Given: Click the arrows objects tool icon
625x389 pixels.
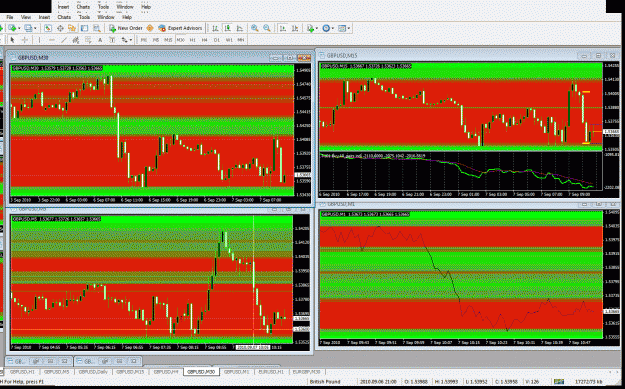Looking at the screenshot, I should tap(124, 40).
